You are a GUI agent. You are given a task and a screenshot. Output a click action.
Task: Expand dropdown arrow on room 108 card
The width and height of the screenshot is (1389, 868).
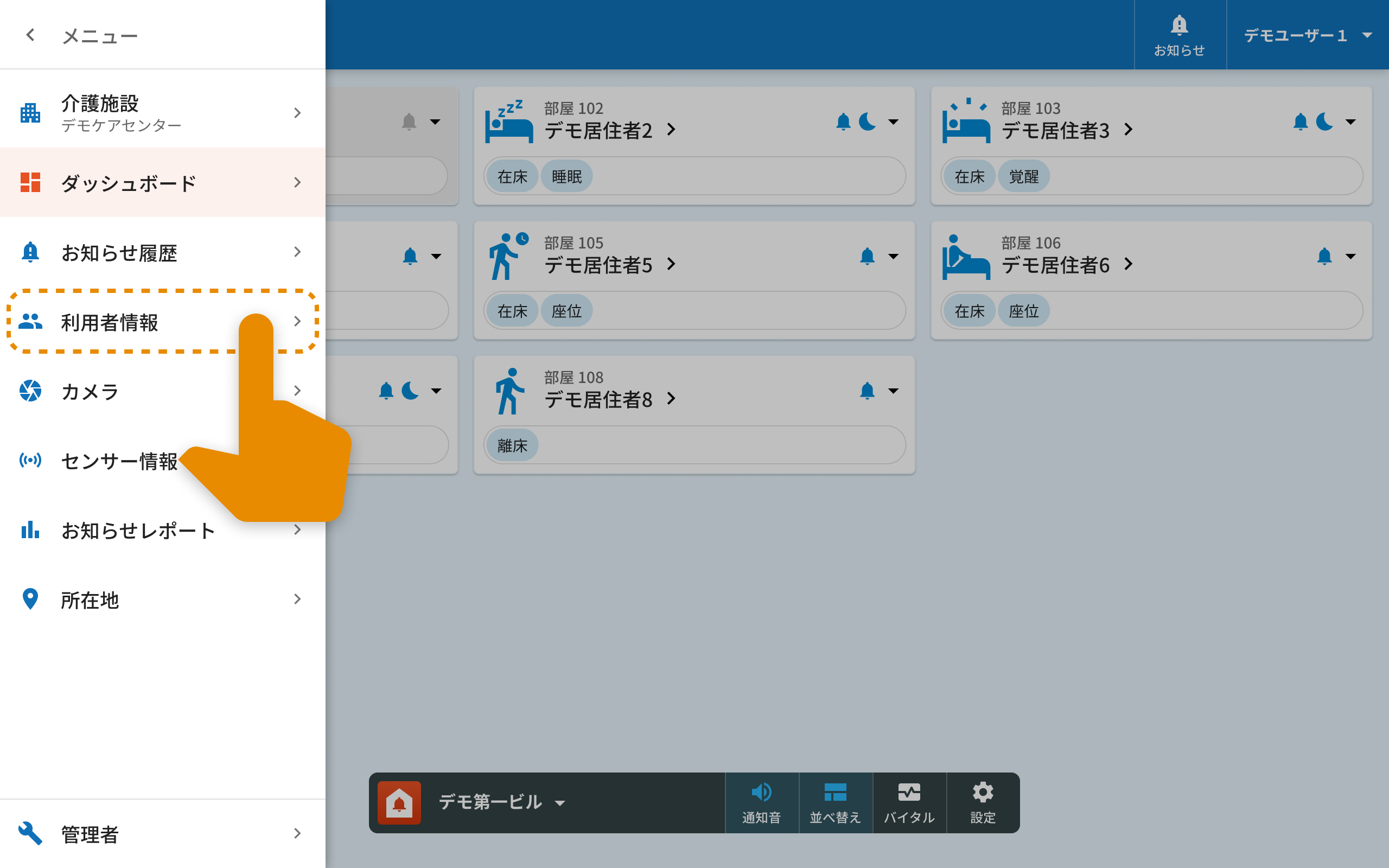coord(893,391)
